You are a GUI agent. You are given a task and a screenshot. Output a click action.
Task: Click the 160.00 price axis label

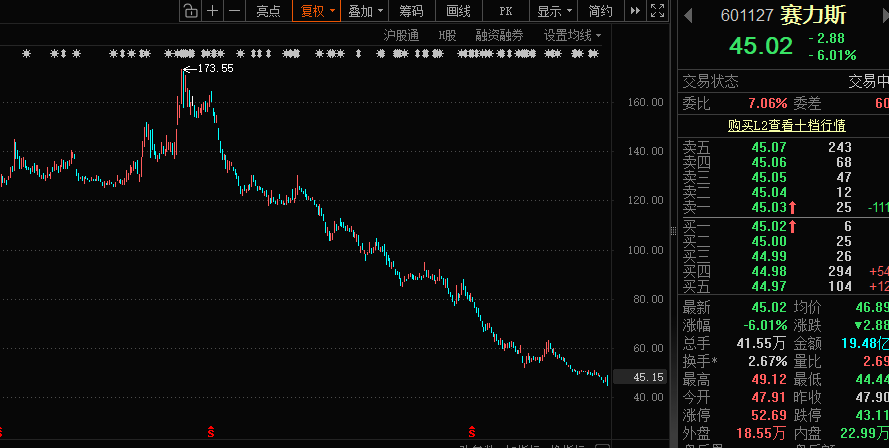(x=645, y=102)
